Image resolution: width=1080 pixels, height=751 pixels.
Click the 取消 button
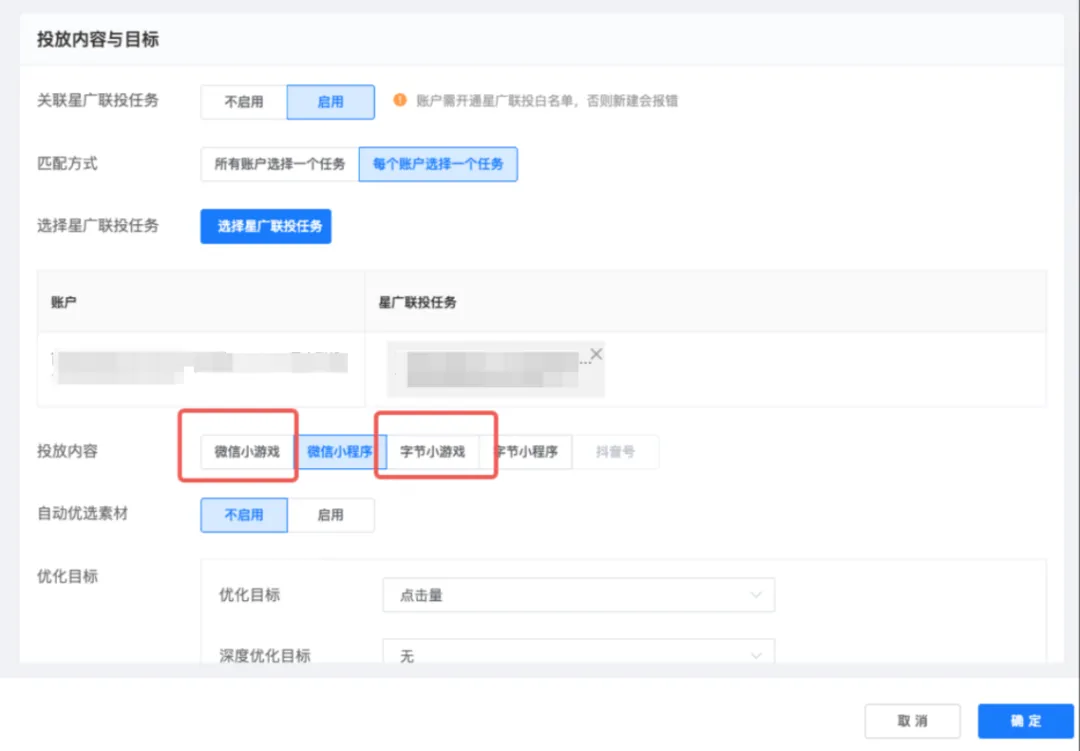tap(912, 720)
